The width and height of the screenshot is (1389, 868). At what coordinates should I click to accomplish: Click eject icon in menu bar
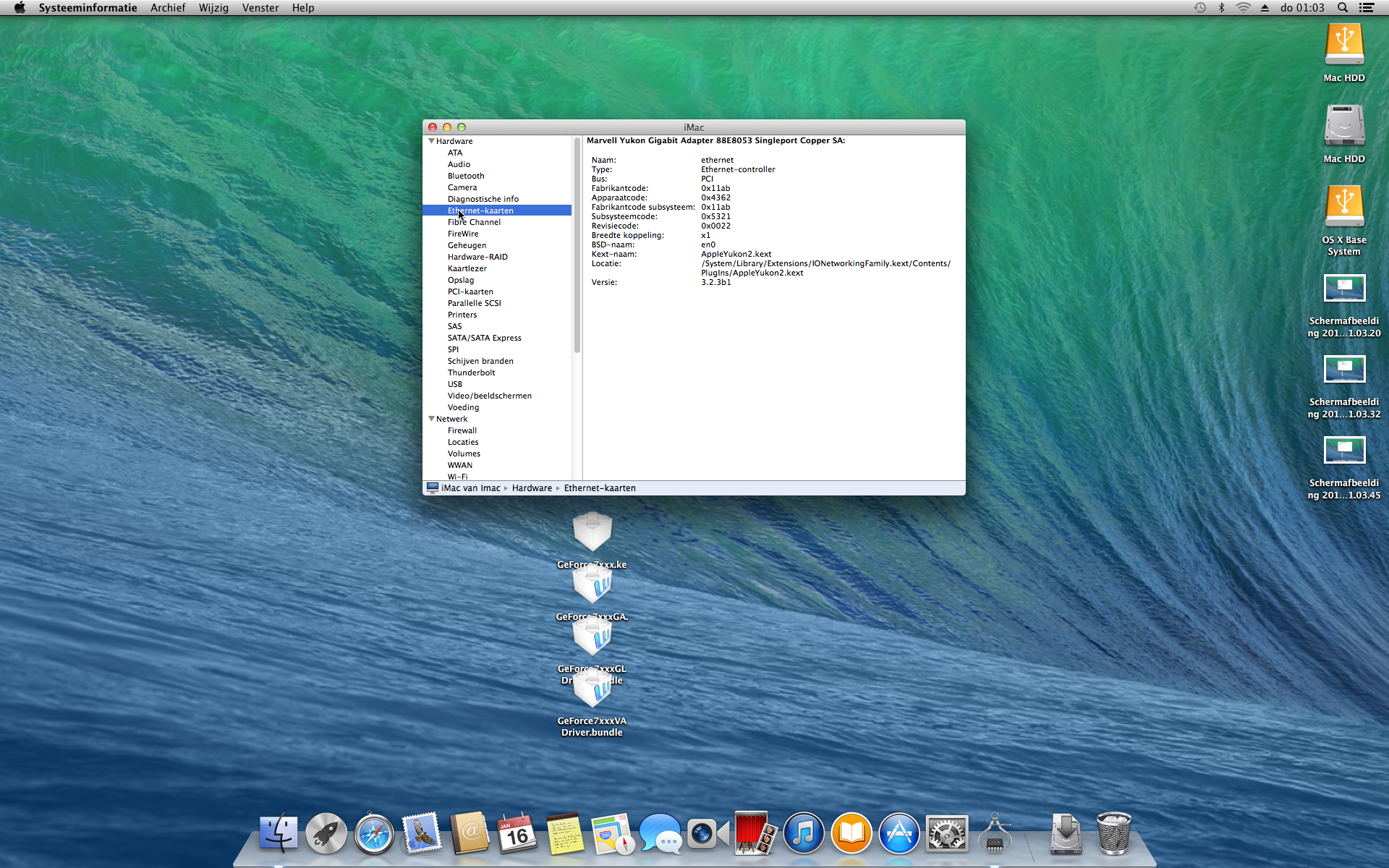1265,8
